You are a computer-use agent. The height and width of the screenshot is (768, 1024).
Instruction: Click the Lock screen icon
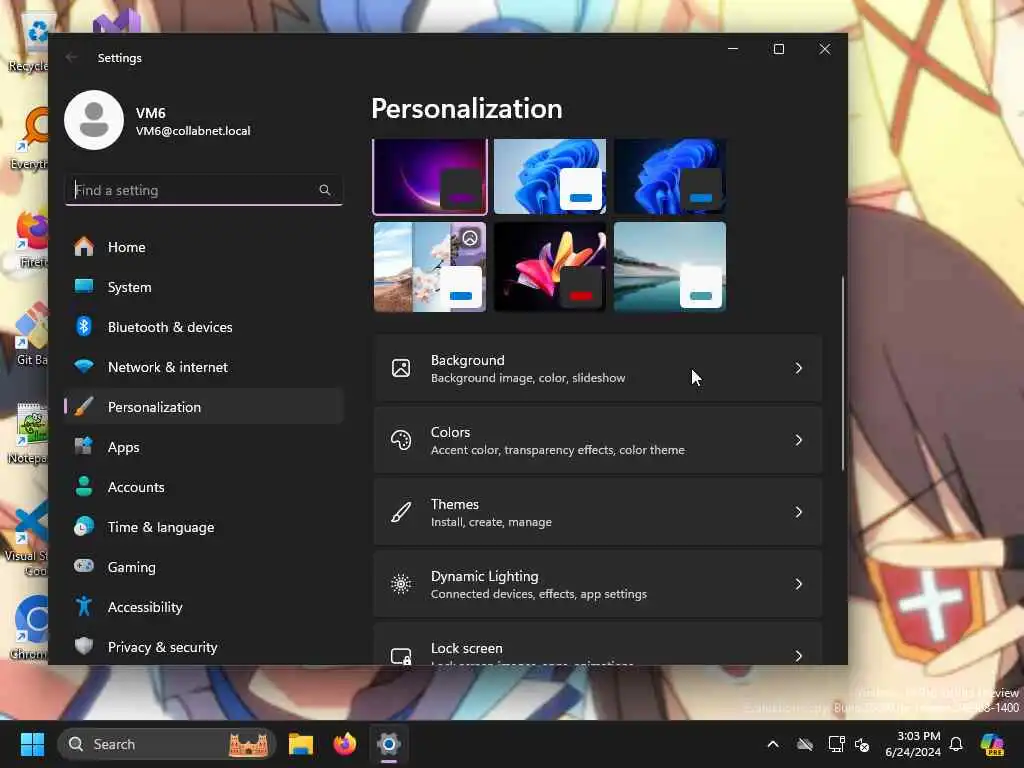pos(401,655)
